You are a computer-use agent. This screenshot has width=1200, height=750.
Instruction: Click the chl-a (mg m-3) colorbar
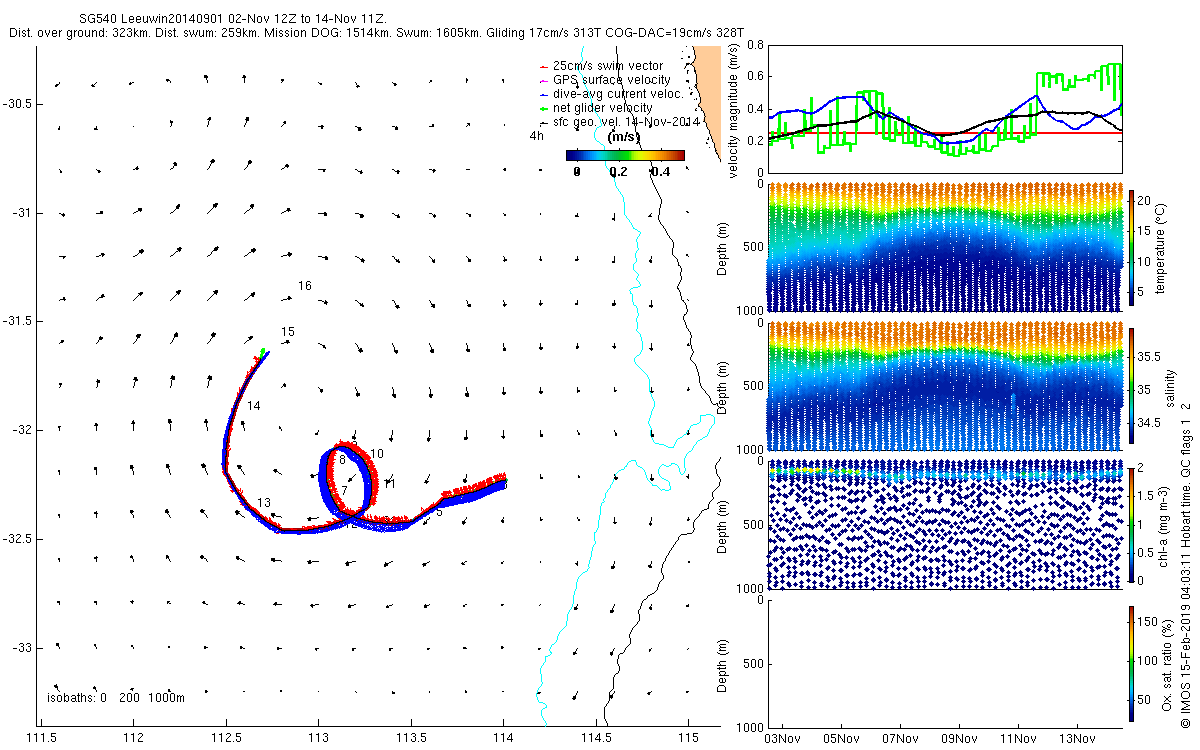(1132, 523)
